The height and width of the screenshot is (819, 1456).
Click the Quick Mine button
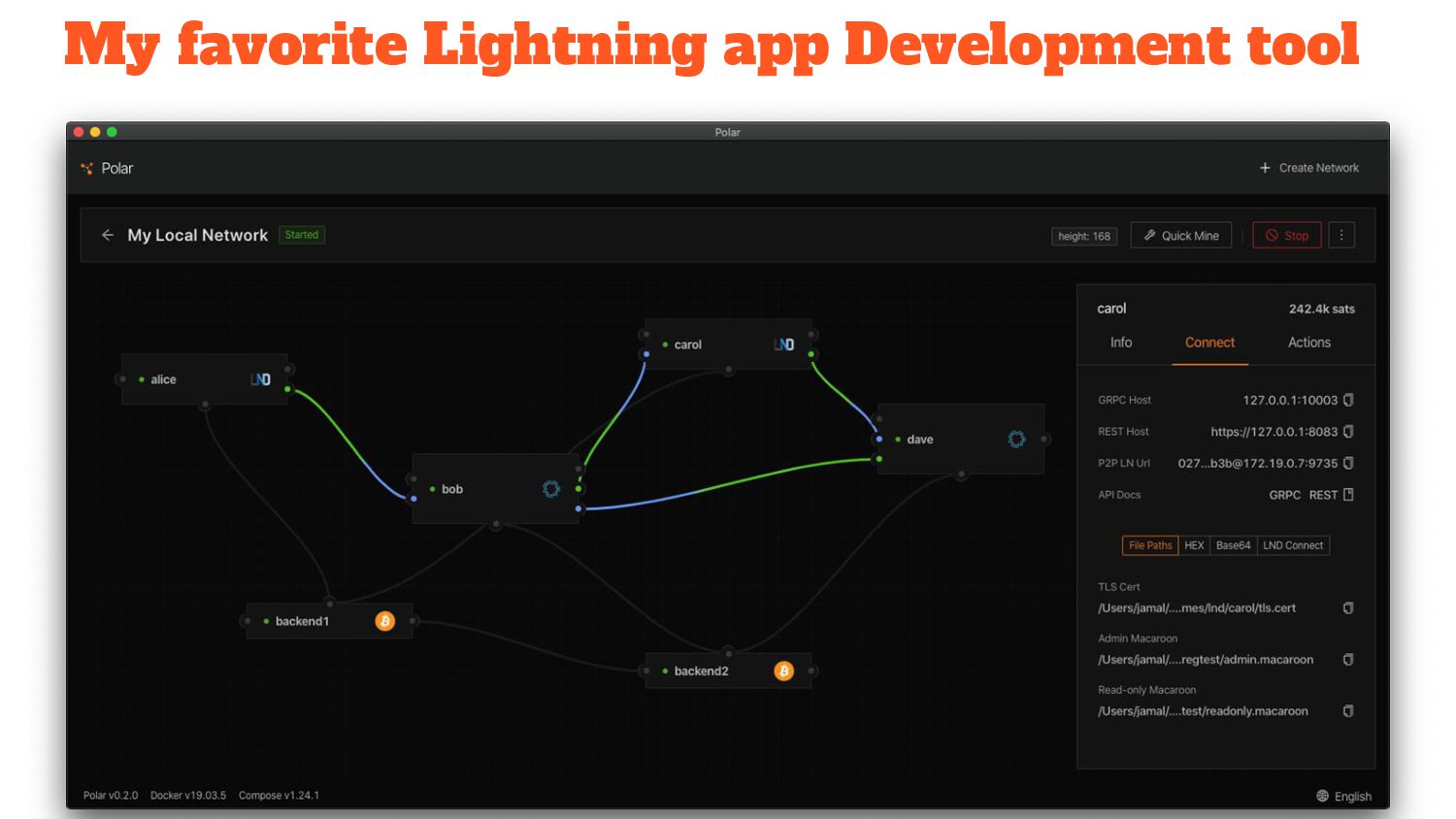tap(1181, 235)
